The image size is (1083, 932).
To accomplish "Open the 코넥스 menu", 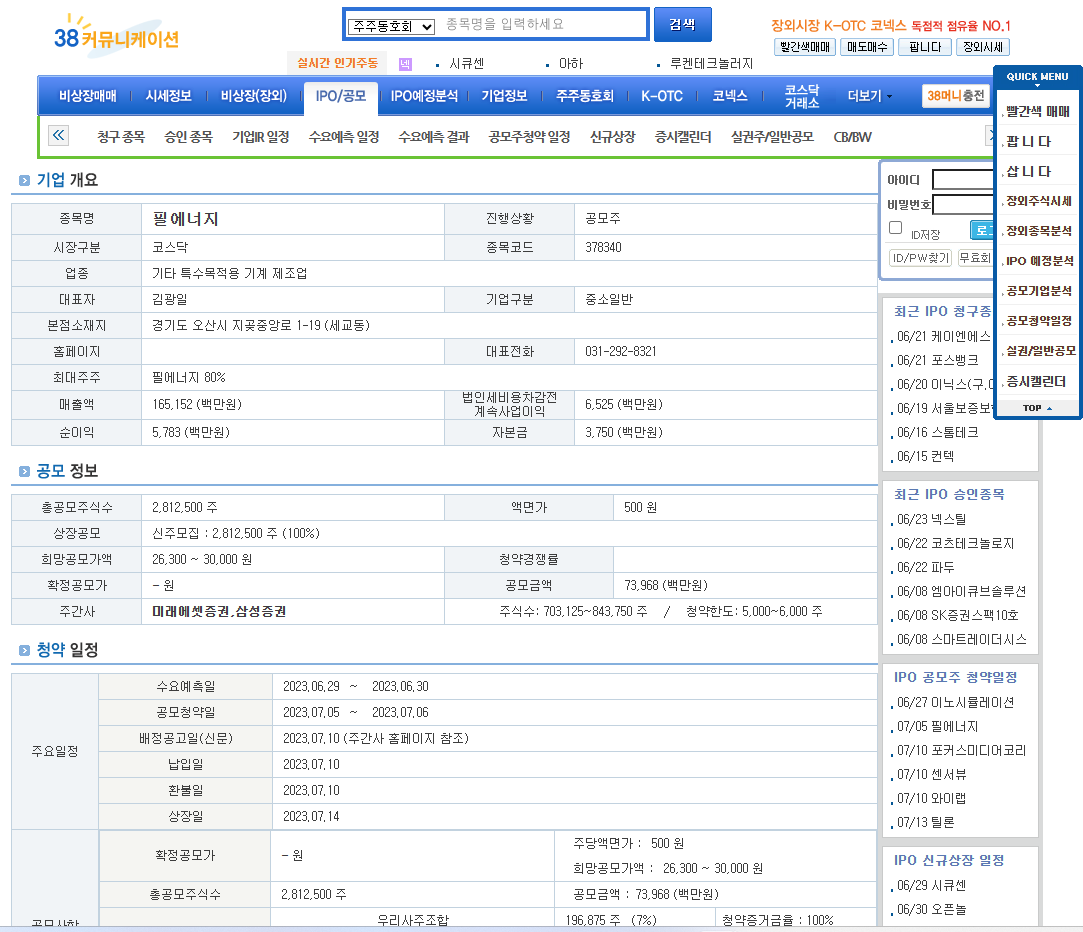I will (x=730, y=96).
